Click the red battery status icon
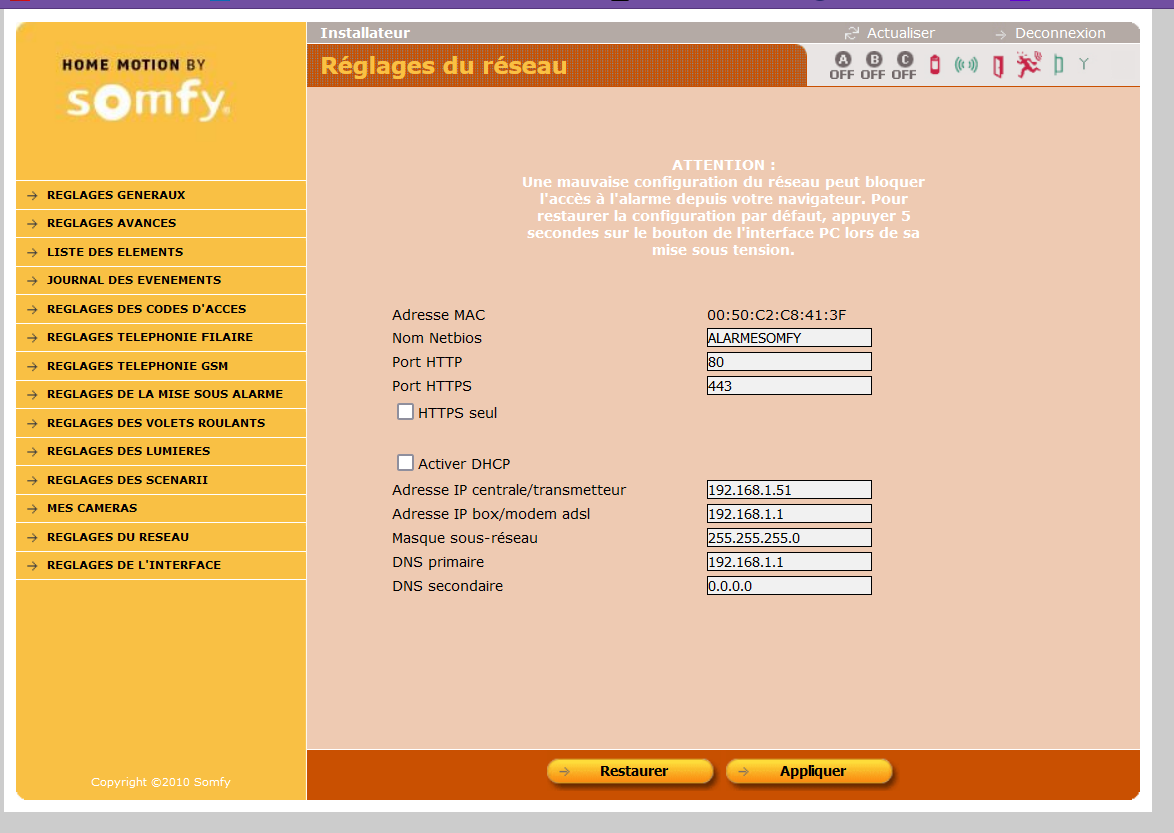 tap(935, 66)
